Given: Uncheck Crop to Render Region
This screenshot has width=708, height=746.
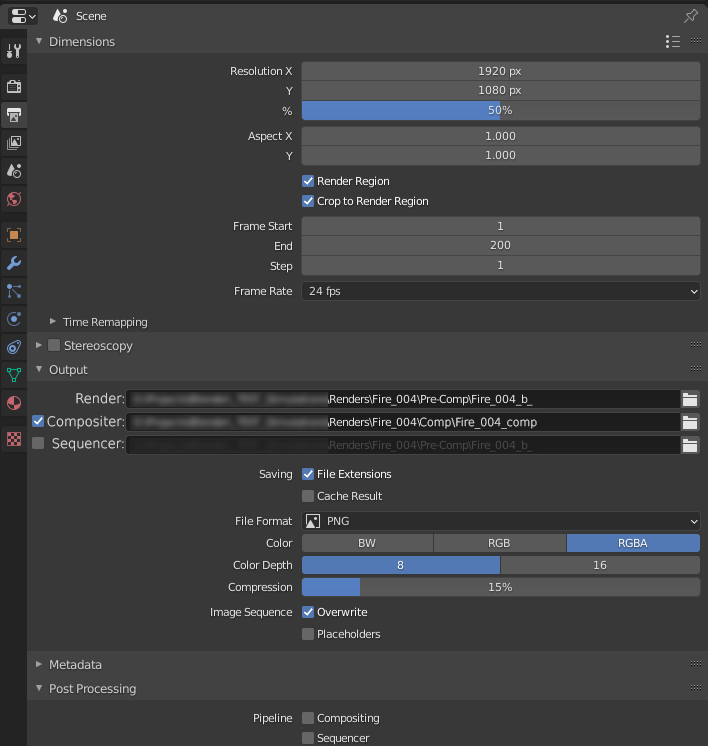Looking at the screenshot, I should [308, 201].
